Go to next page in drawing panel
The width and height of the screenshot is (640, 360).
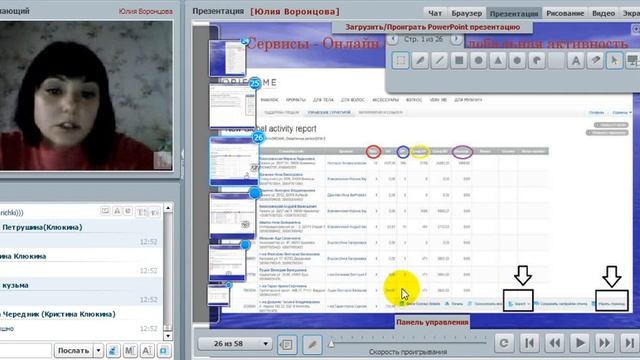click(456, 39)
